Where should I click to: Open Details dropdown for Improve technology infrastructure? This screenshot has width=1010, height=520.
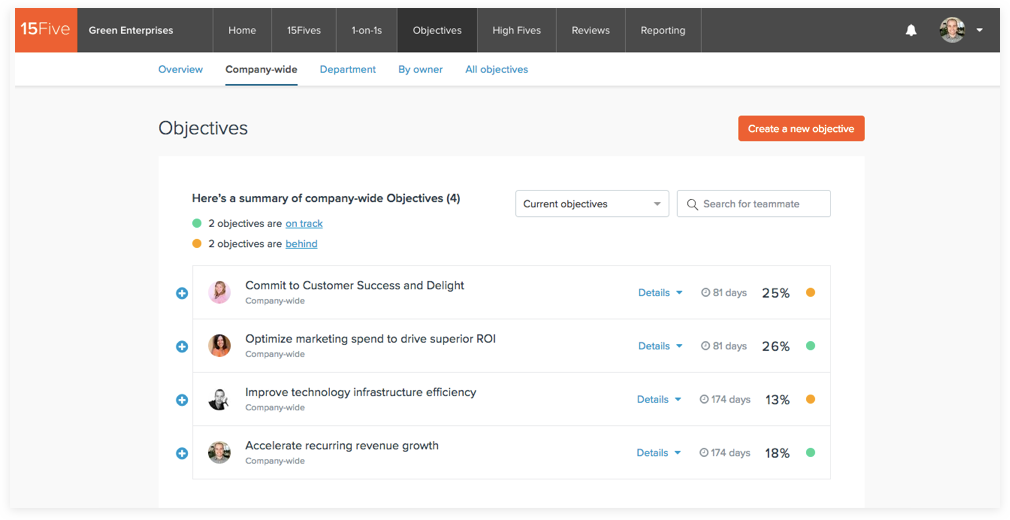[659, 399]
